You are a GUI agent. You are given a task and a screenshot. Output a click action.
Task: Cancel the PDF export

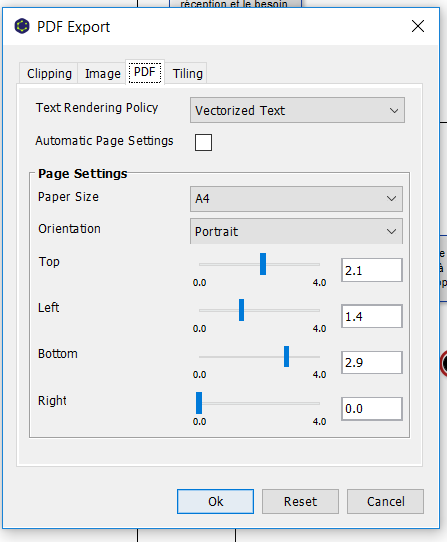pos(385,501)
